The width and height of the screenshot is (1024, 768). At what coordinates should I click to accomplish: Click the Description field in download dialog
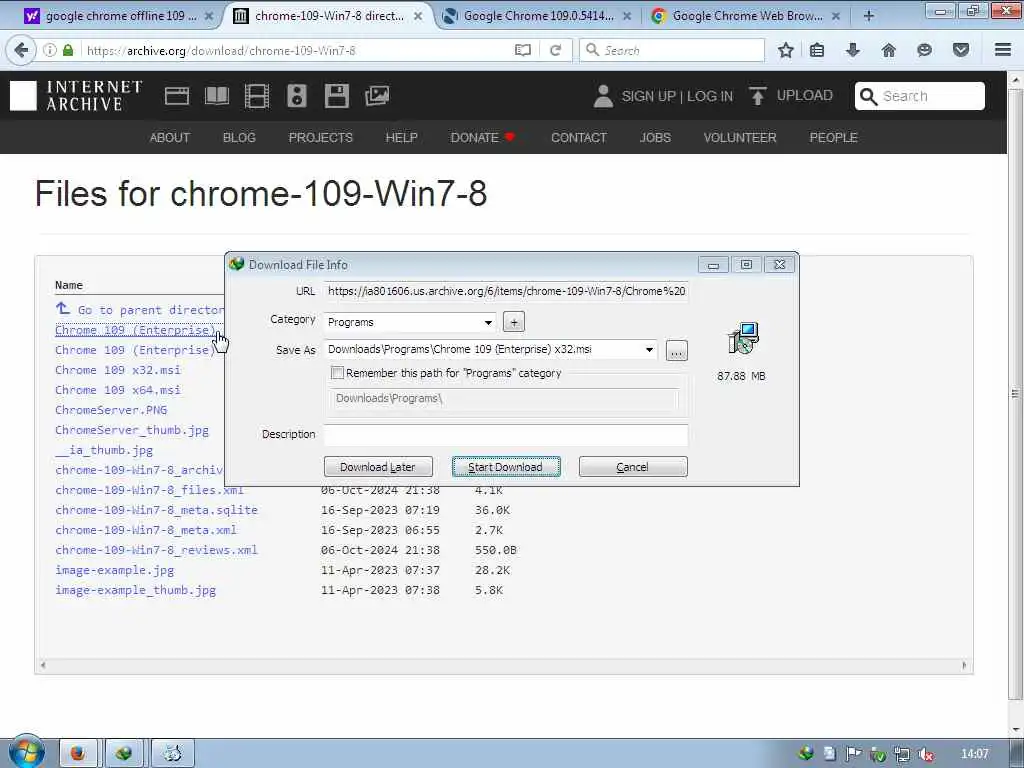click(506, 435)
